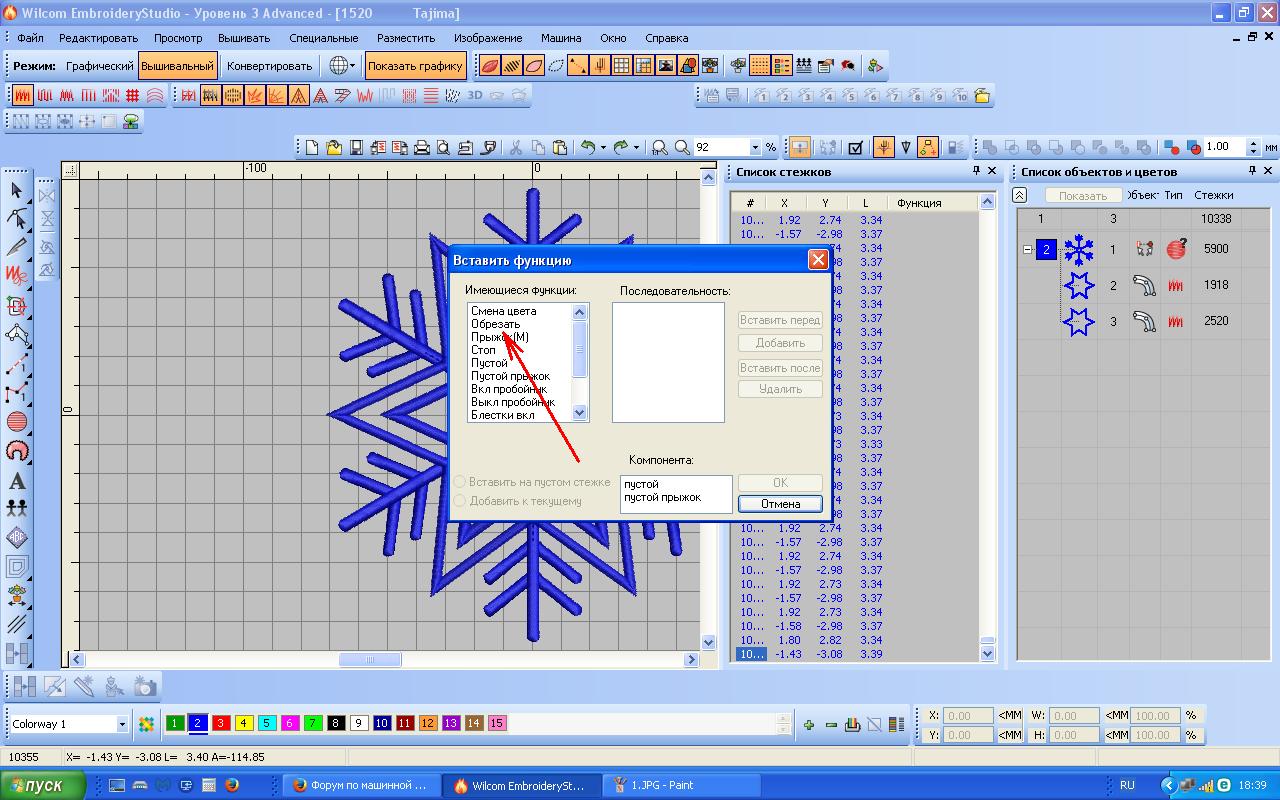Viewport: 1280px width, 800px height.
Task: Open the Справка menu
Action: [667, 38]
